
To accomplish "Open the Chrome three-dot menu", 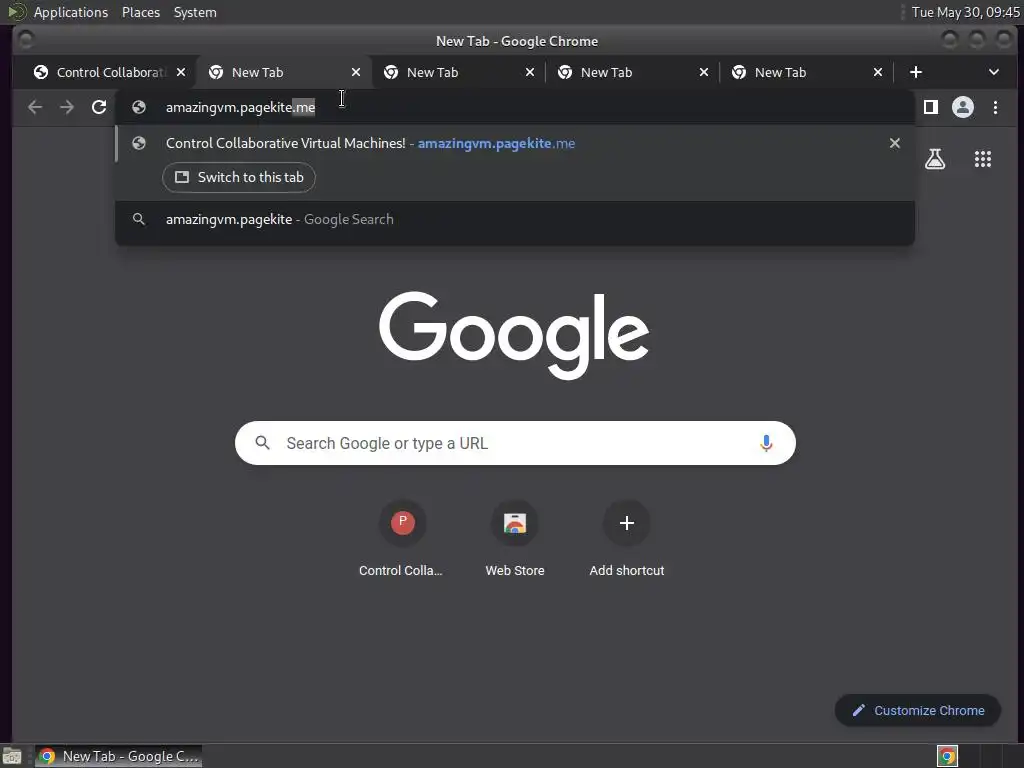I will pos(995,107).
